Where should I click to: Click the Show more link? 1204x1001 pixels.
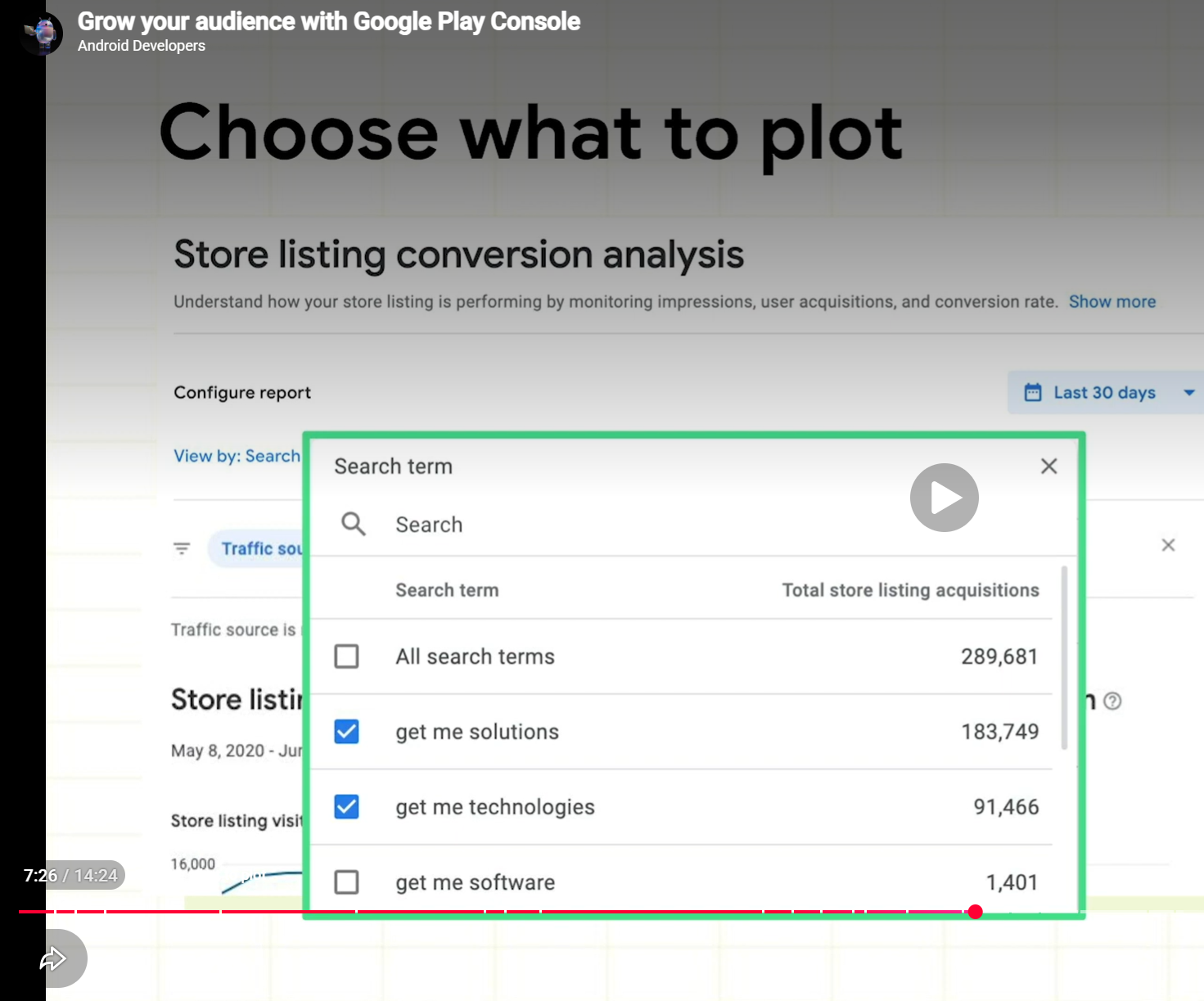pos(1112,302)
